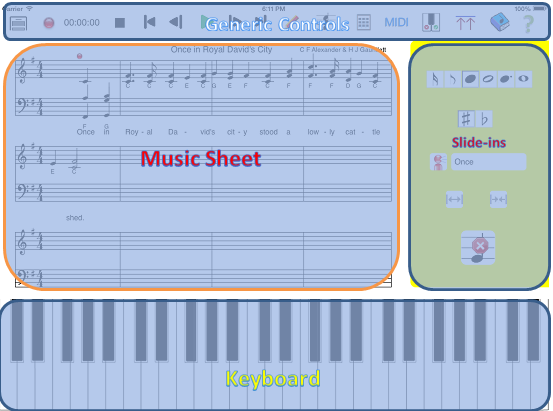Narrow spacing with the compress arrows button
The width and height of the screenshot is (553, 411).
[498, 200]
